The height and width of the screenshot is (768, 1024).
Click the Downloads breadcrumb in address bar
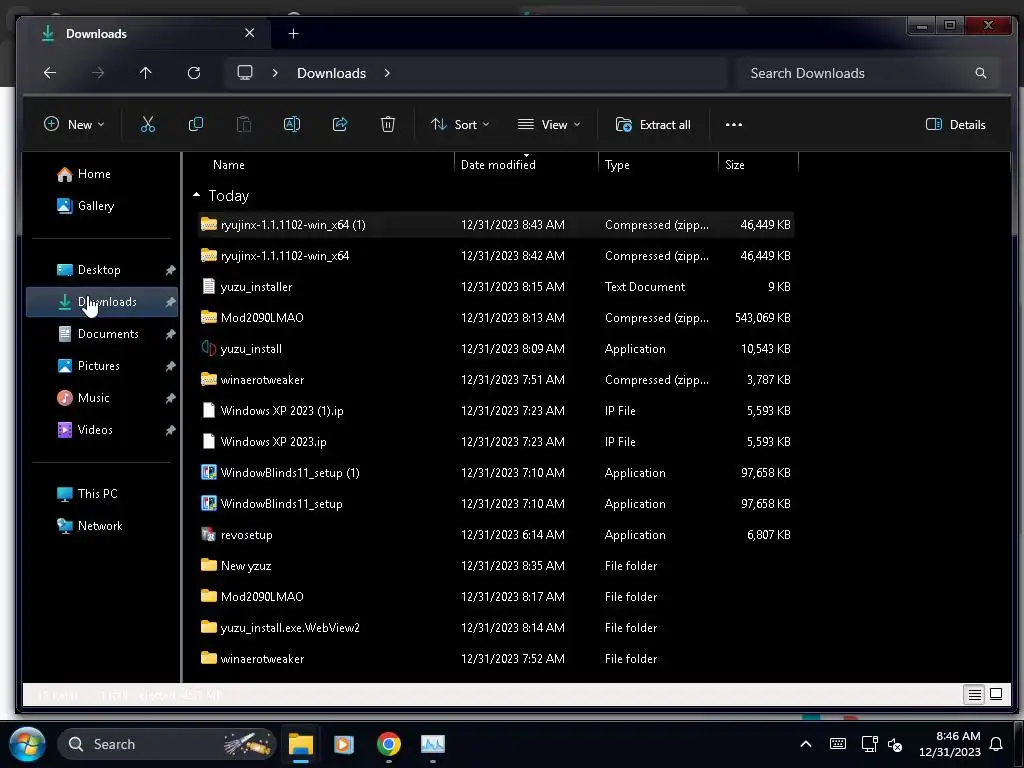pyautogui.click(x=331, y=73)
